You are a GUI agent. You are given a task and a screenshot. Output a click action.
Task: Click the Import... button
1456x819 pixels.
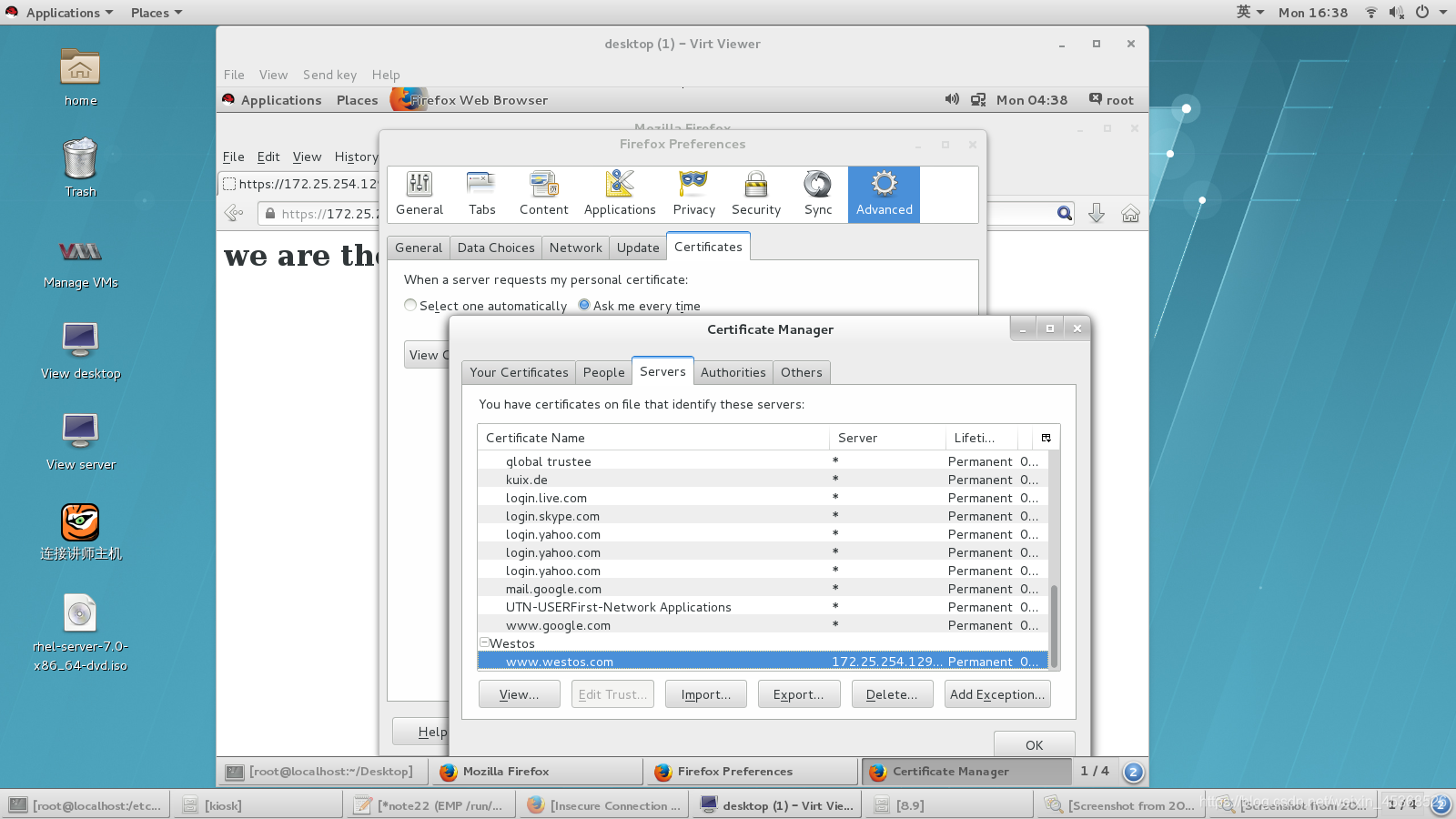705,694
